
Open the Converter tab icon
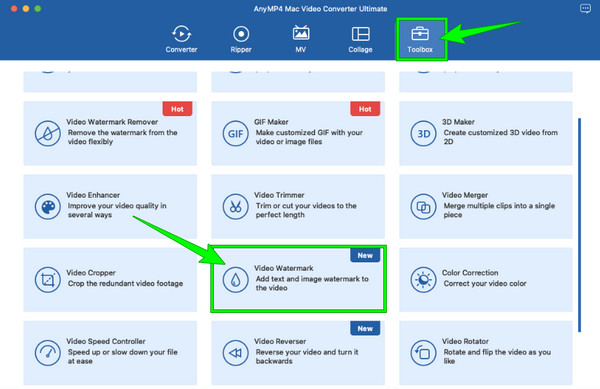click(x=181, y=34)
